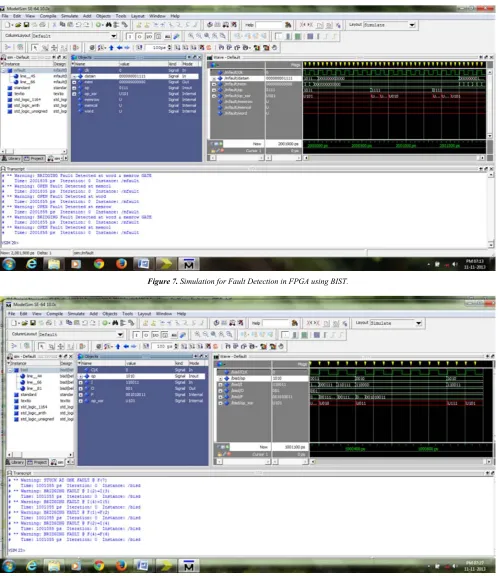Click Select Mode pointer icon, bist window
This screenshot has width=498, height=576.
42,346
